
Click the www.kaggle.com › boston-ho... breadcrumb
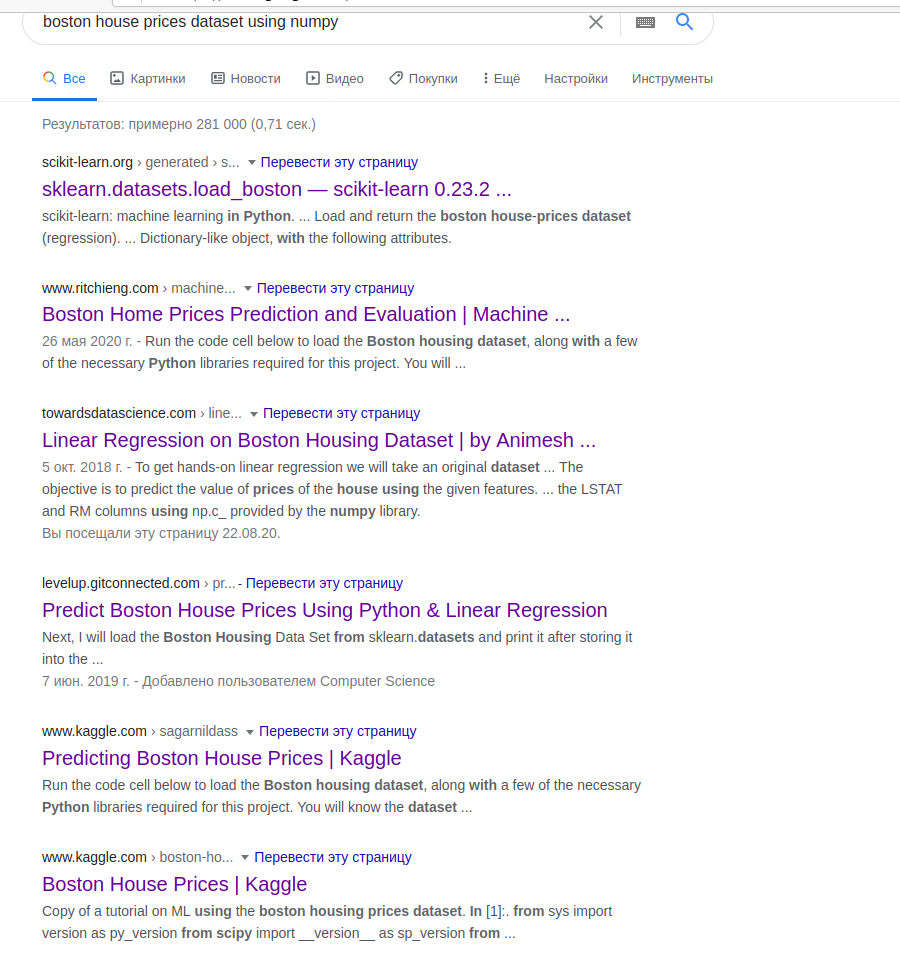point(138,857)
